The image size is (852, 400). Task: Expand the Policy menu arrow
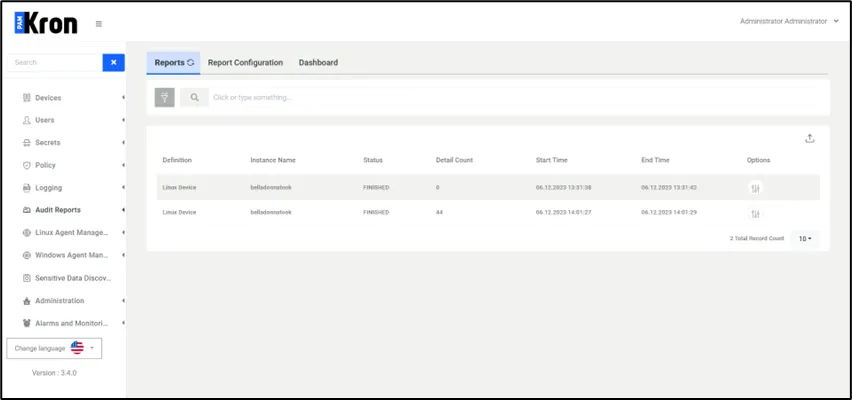[123, 165]
